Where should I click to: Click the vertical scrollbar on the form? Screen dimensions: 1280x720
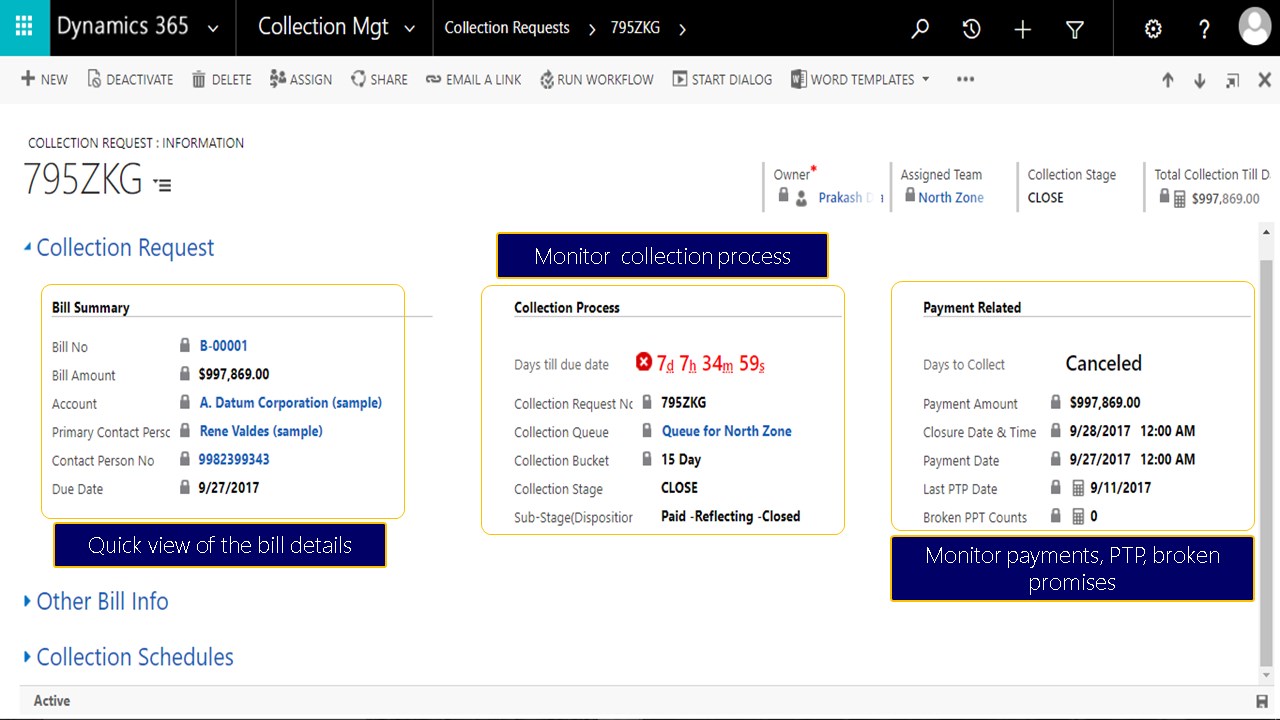(1266, 450)
